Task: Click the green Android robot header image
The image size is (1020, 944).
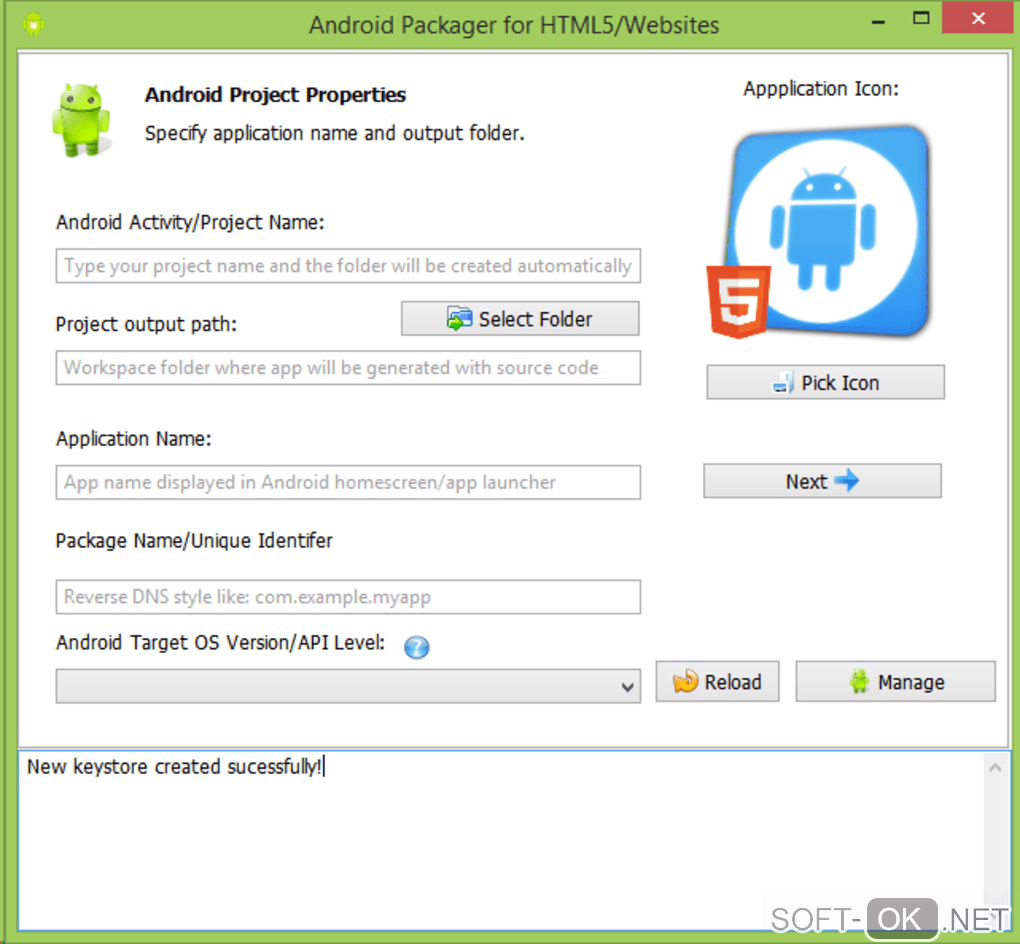Action: (81, 120)
